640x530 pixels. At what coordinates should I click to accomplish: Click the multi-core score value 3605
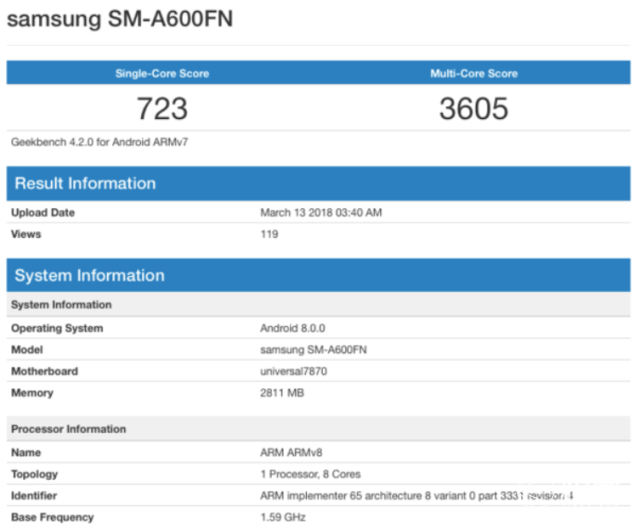click(x=474, y=109)
